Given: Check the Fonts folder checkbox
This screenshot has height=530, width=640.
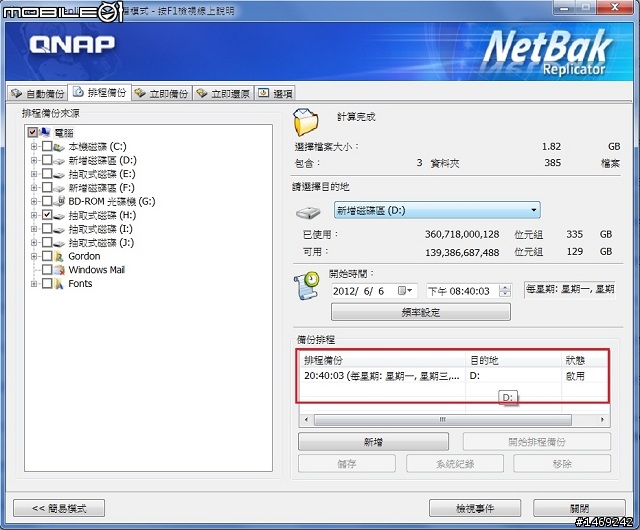Looking at the screenshot, I should (x=47, y=283).
